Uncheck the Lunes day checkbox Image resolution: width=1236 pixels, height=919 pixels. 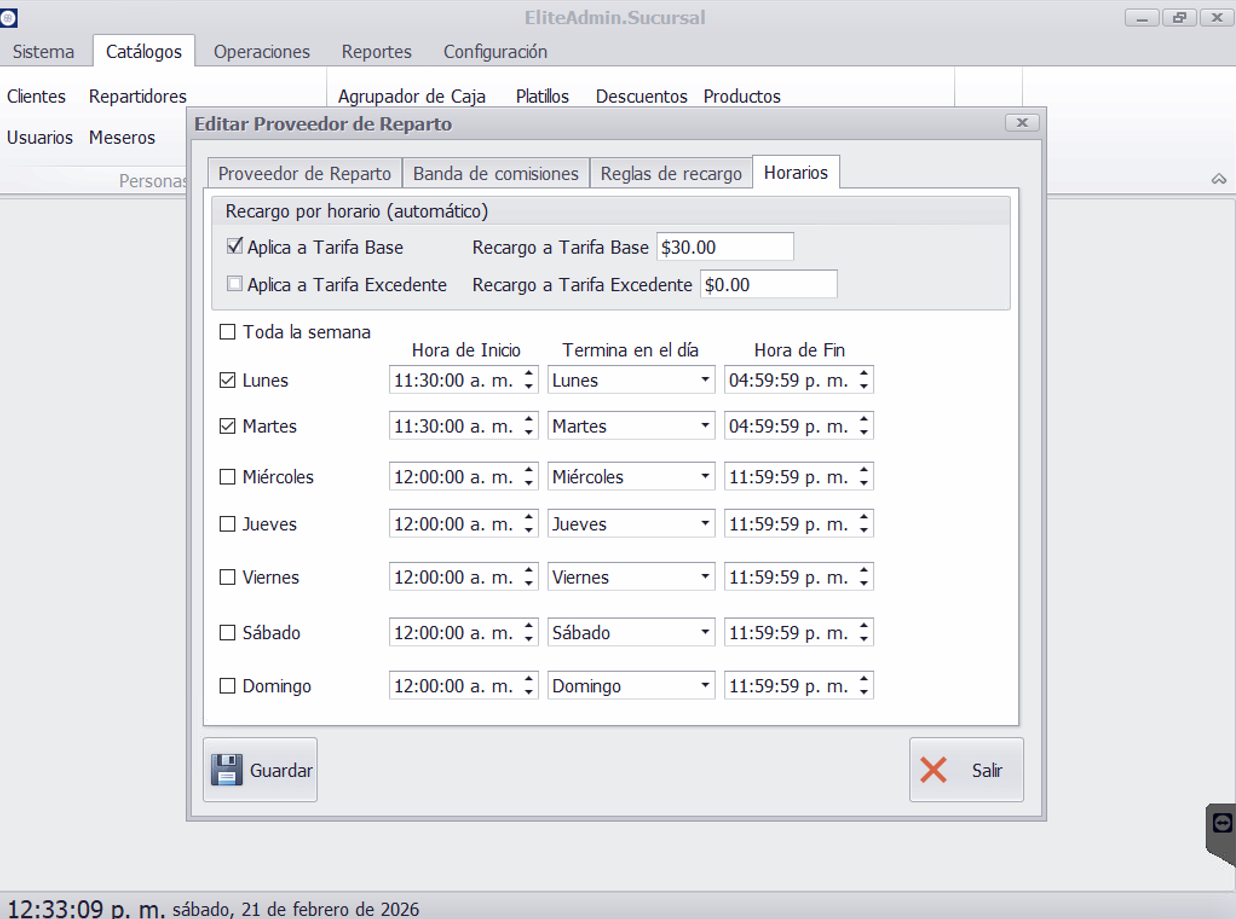coord(228,380)
